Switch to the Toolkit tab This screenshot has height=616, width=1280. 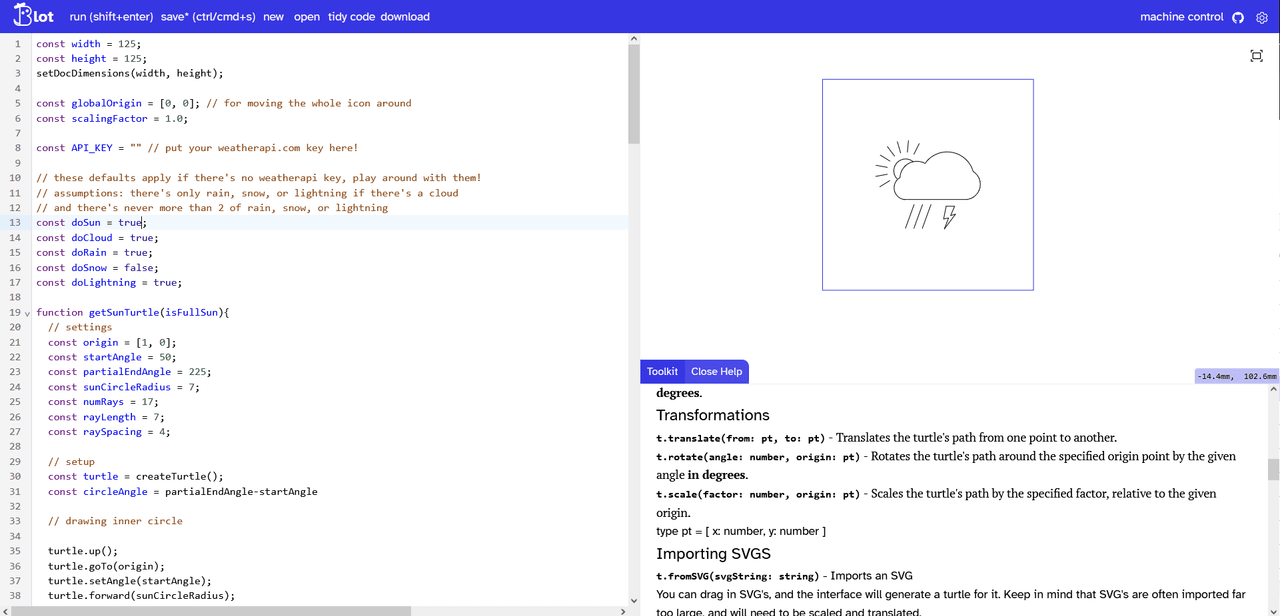coord(662,371)
